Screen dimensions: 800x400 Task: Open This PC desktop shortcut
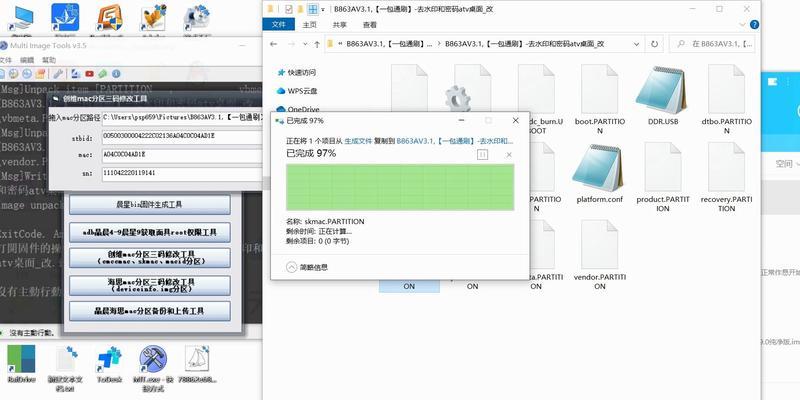point(21,20)
